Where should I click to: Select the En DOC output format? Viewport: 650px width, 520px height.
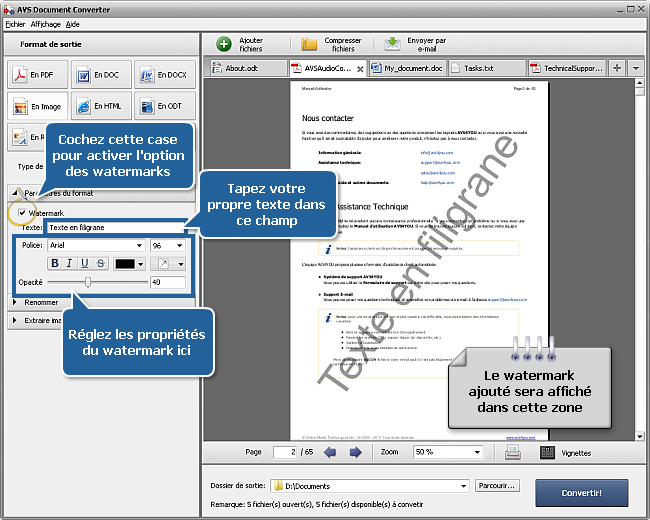click(x=101, y=75)
